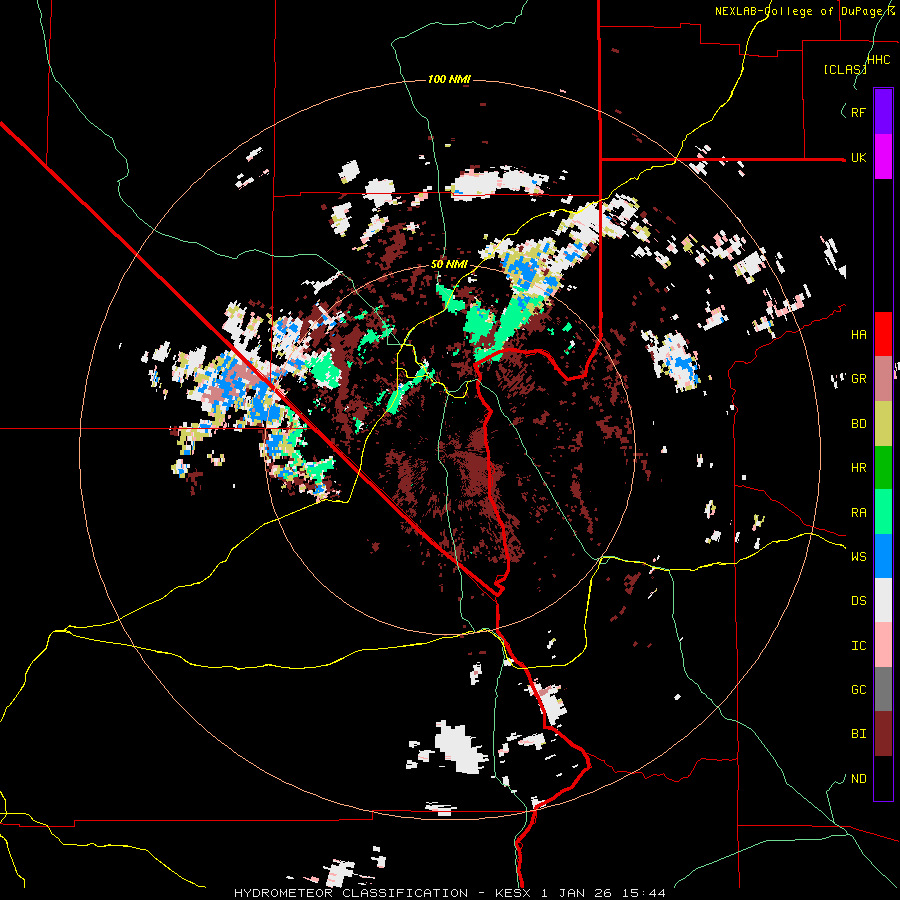
Task: Click the "HHC" product code text
Action: (879, 60)
